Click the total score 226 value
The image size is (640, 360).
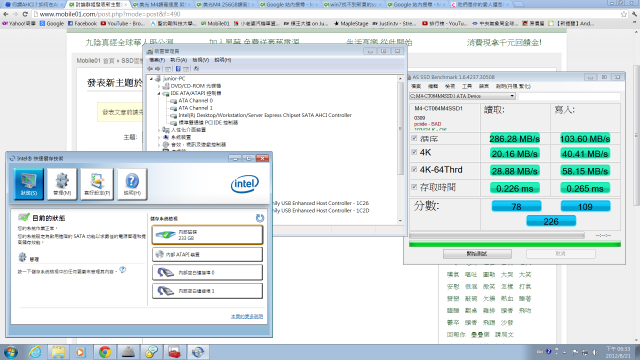pyautogui.click(x=551, y=221)
